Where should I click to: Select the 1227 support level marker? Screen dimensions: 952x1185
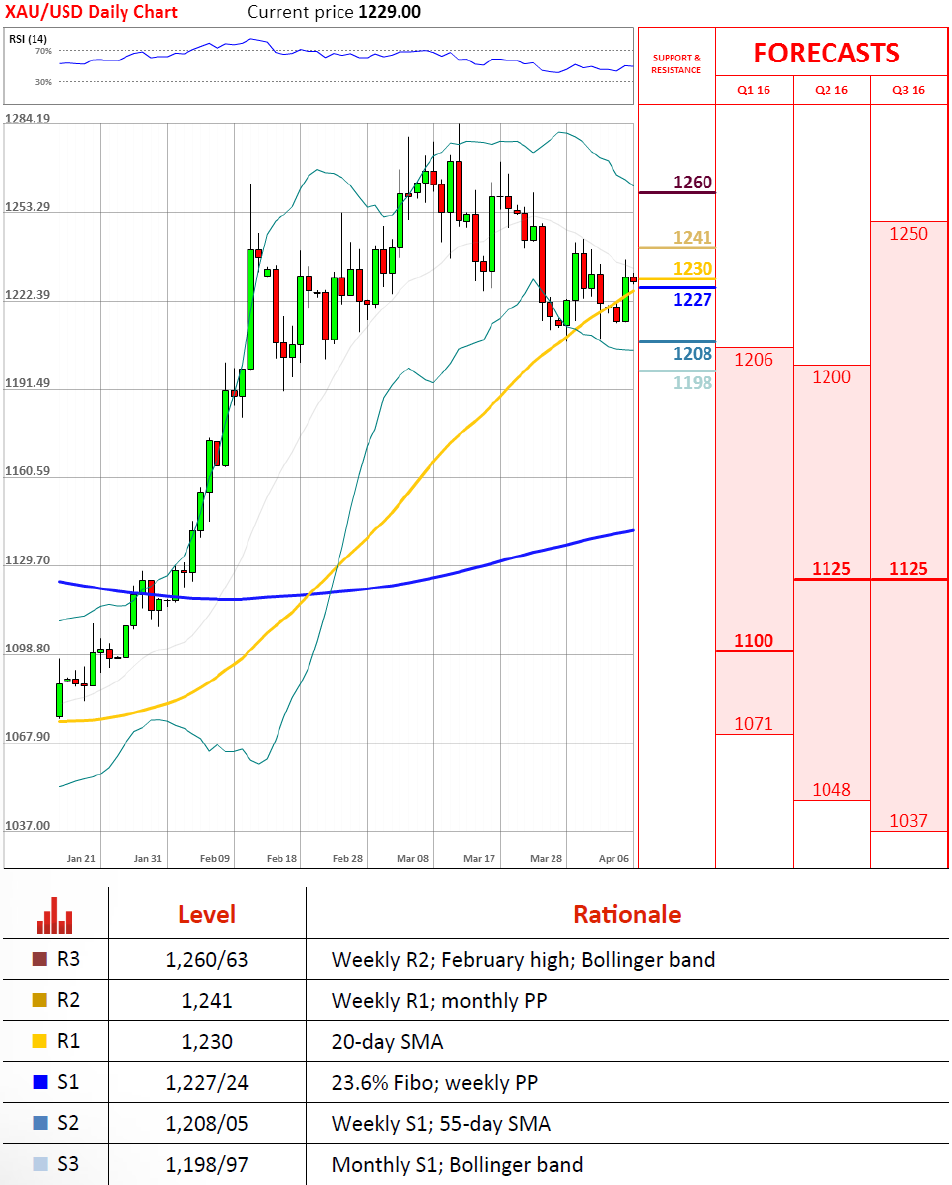[692, 299]
